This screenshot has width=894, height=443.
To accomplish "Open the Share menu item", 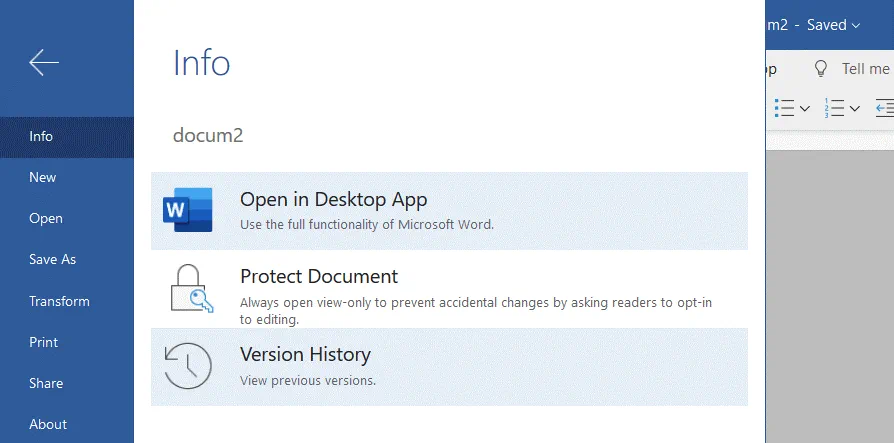I will [46, 383].
